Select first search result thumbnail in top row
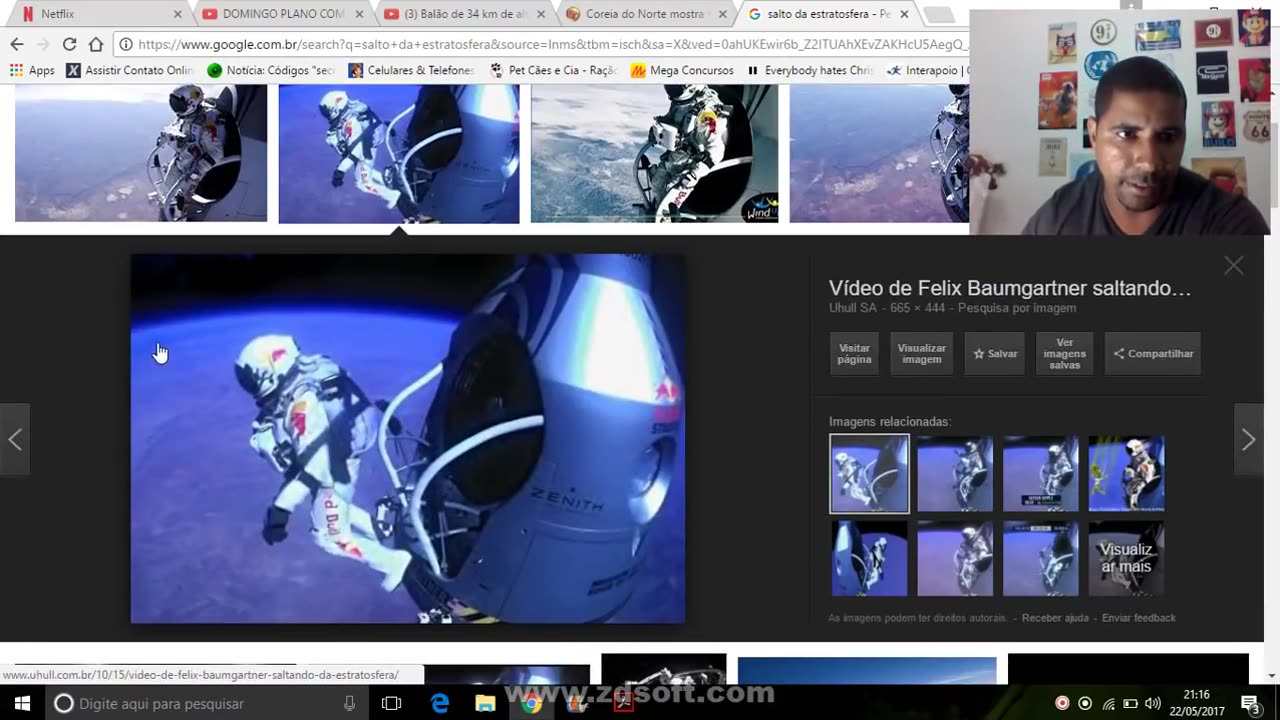 (x=141, y=153)
